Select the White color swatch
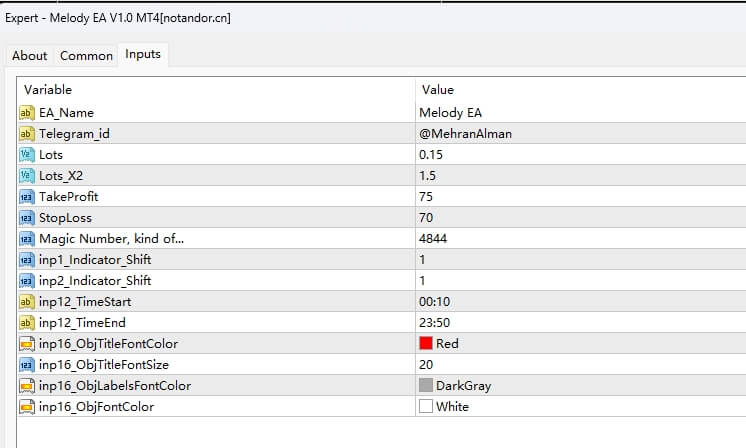The height and width of the screenshot is (448, 746). 426,406
